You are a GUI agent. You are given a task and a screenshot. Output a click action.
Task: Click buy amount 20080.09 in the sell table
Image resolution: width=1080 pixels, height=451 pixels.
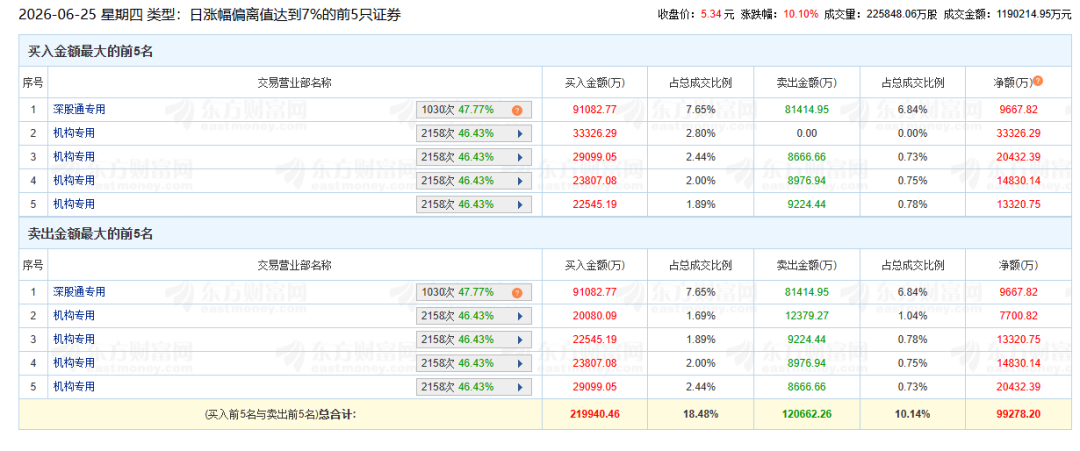point(595,316)
